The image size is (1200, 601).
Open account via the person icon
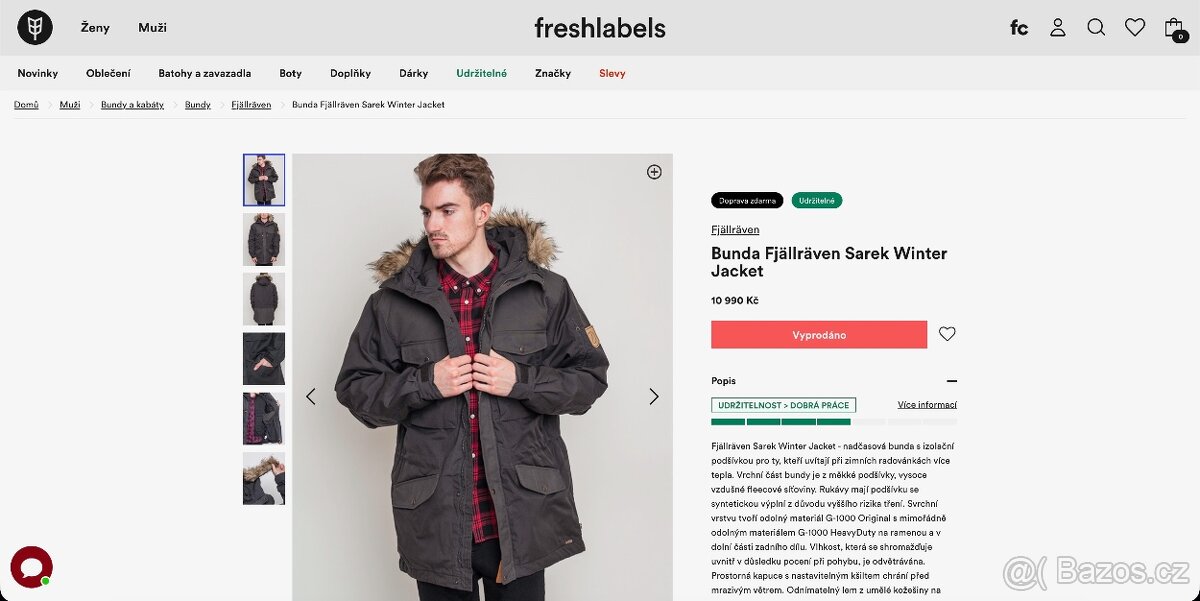[x=1057, y=27]
